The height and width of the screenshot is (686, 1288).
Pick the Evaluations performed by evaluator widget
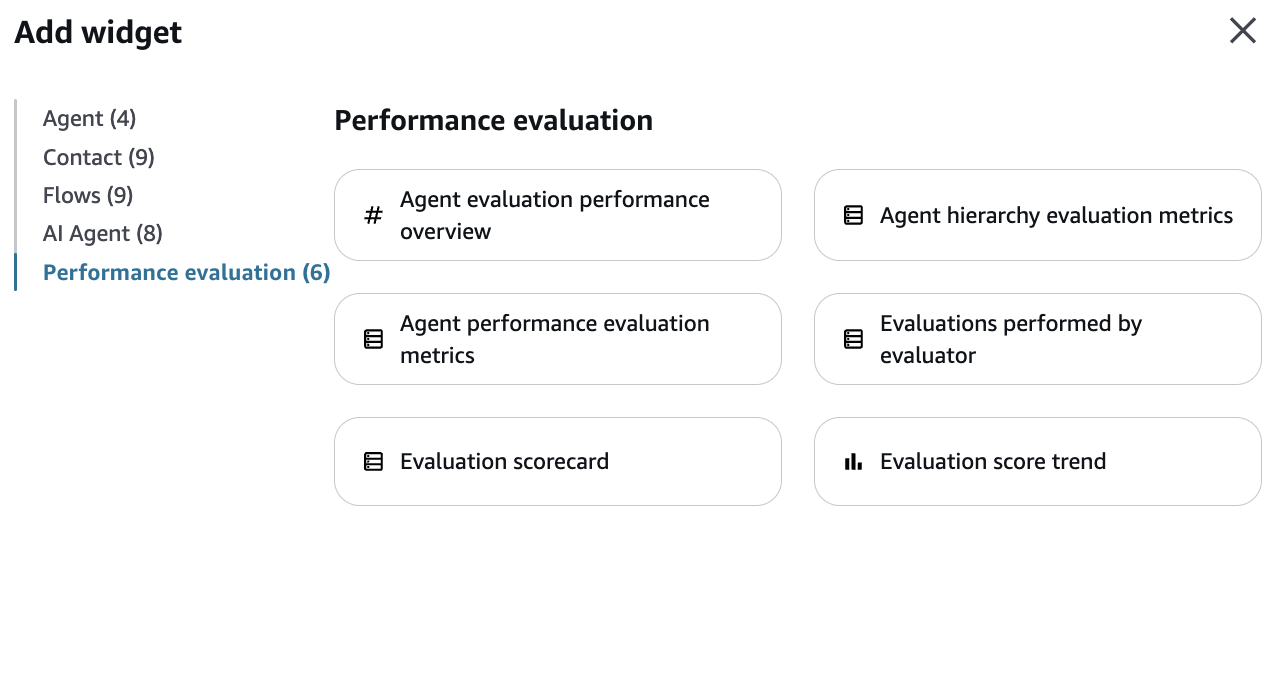click(1037, 339)
